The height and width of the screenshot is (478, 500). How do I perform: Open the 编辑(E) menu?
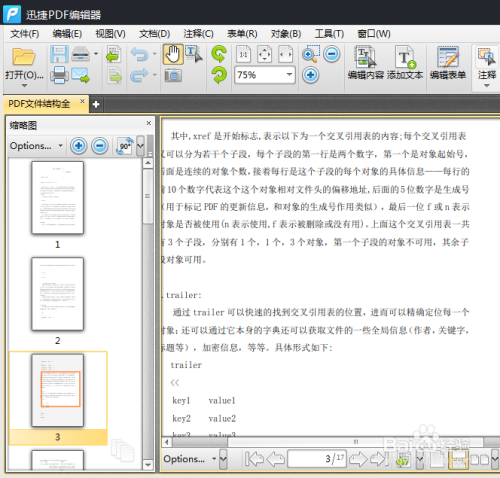pyautogui.click(x=67, y=34)
